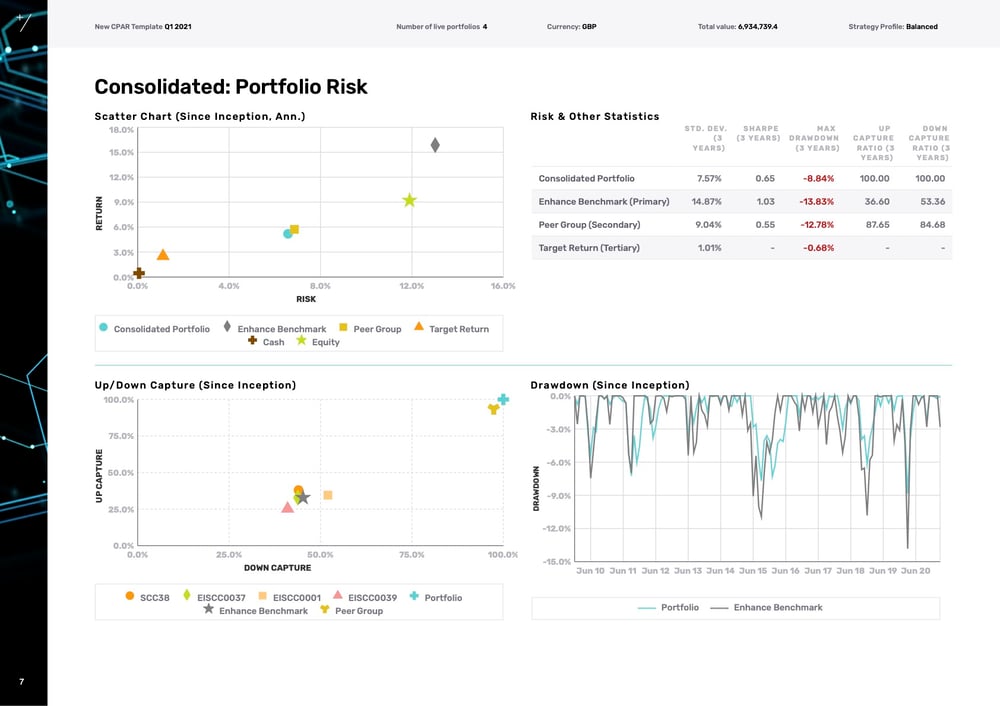The height and width of the screenshot is (706, 1000).
Task: Click the 1.03 Sharpe ratio value
Action: point(765,202)
